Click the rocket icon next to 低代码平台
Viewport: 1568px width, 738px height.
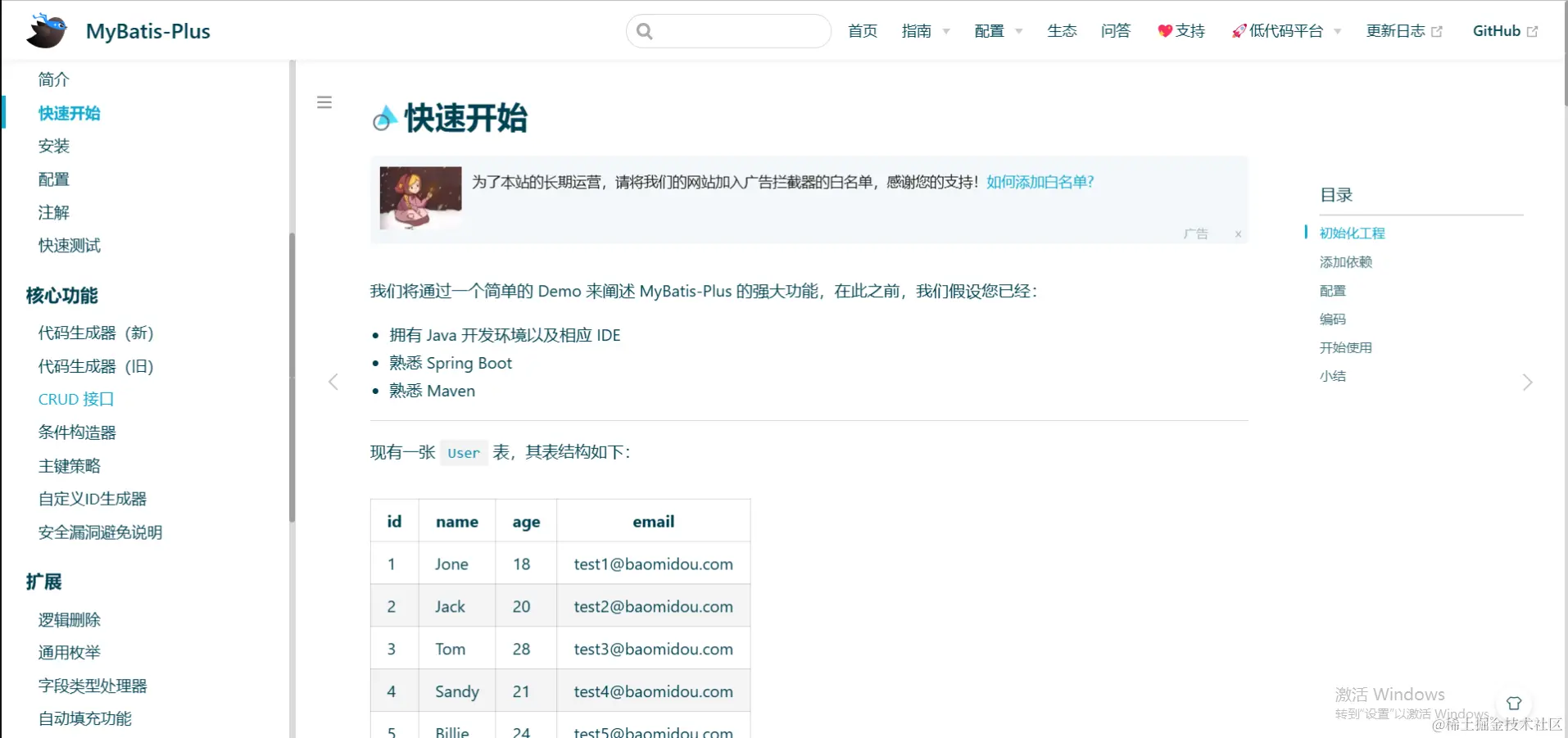1239,31
